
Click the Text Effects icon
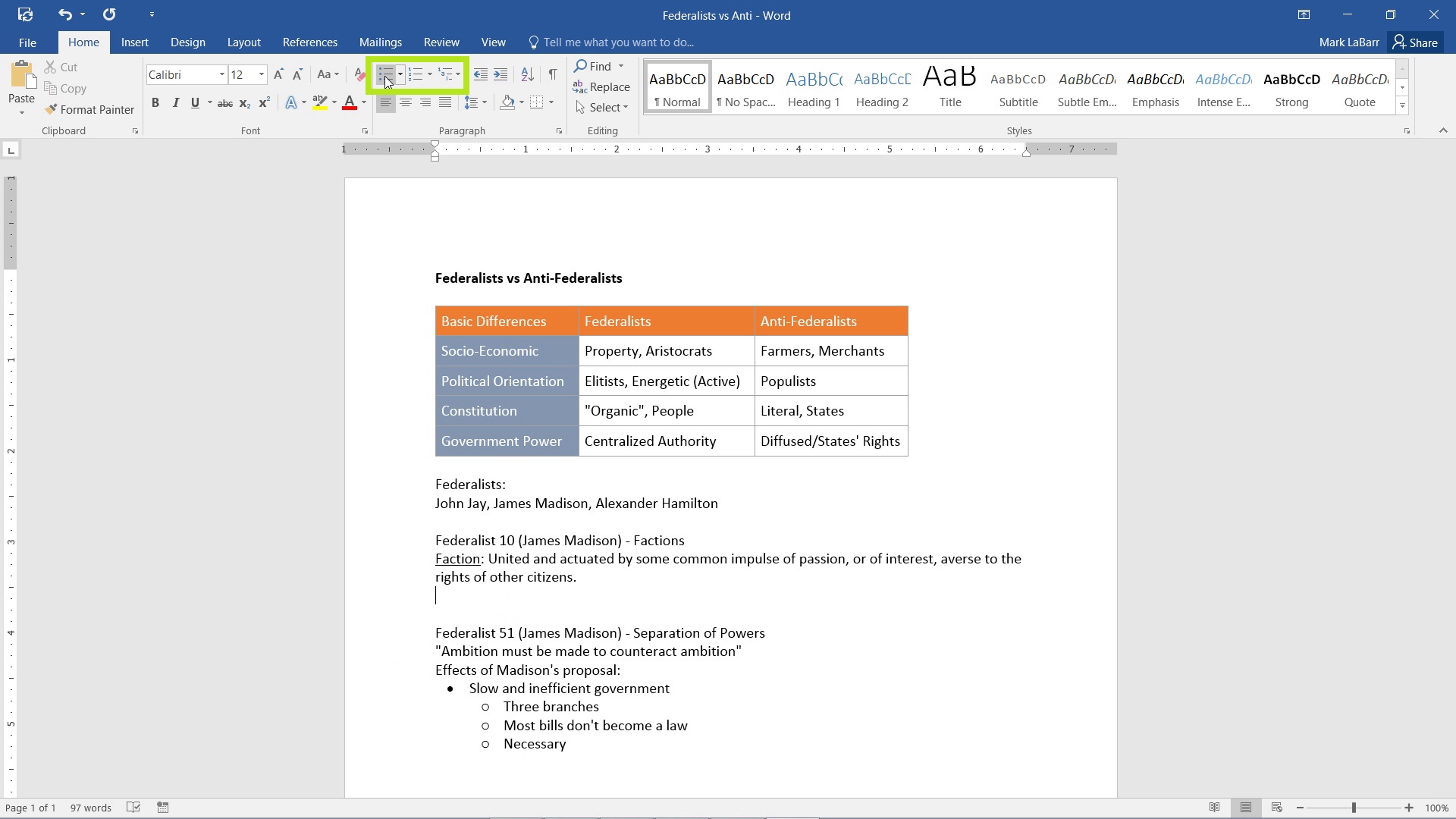(x=291, y=102)
